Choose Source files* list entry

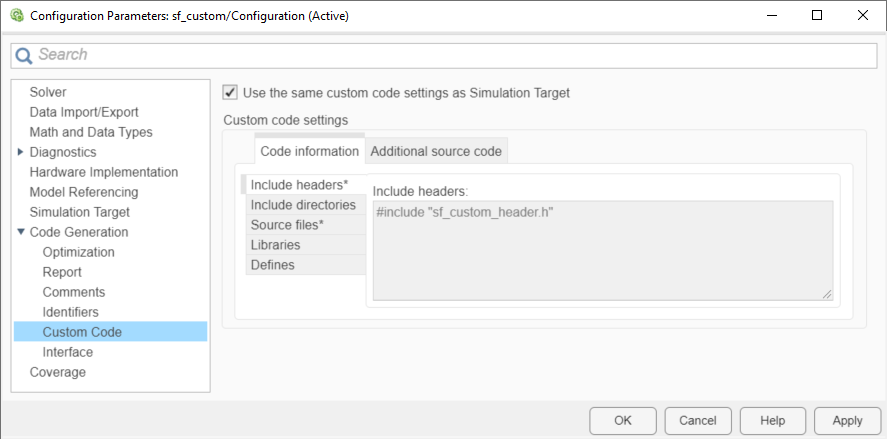pyautogui.click(x=287, y=225)
